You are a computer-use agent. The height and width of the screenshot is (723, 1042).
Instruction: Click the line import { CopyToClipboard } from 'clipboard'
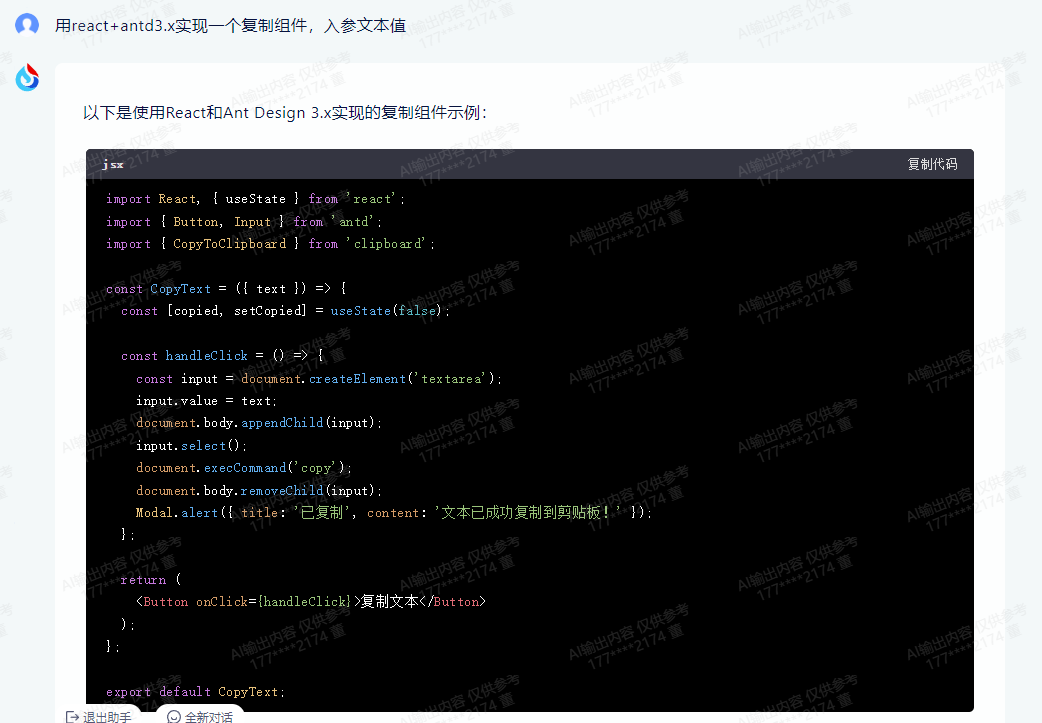tap(270, 244)
